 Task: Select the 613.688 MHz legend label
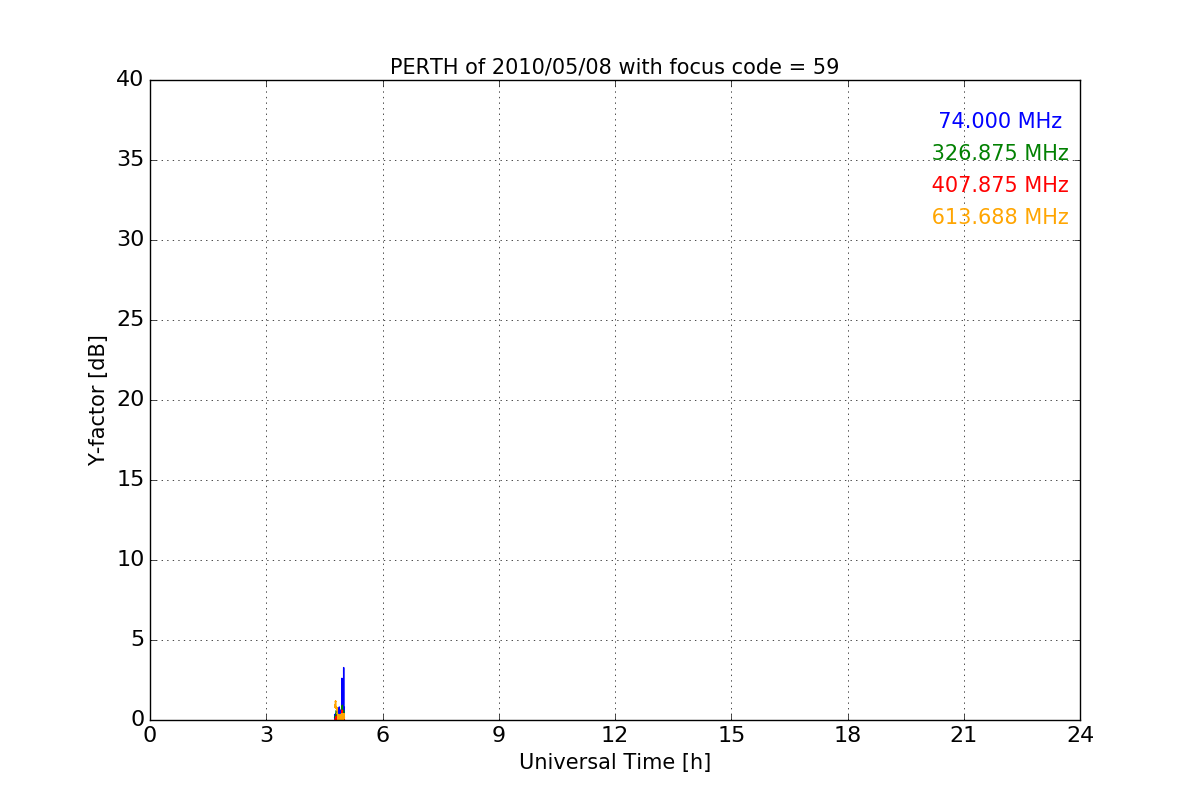[x=1000, y=217]
